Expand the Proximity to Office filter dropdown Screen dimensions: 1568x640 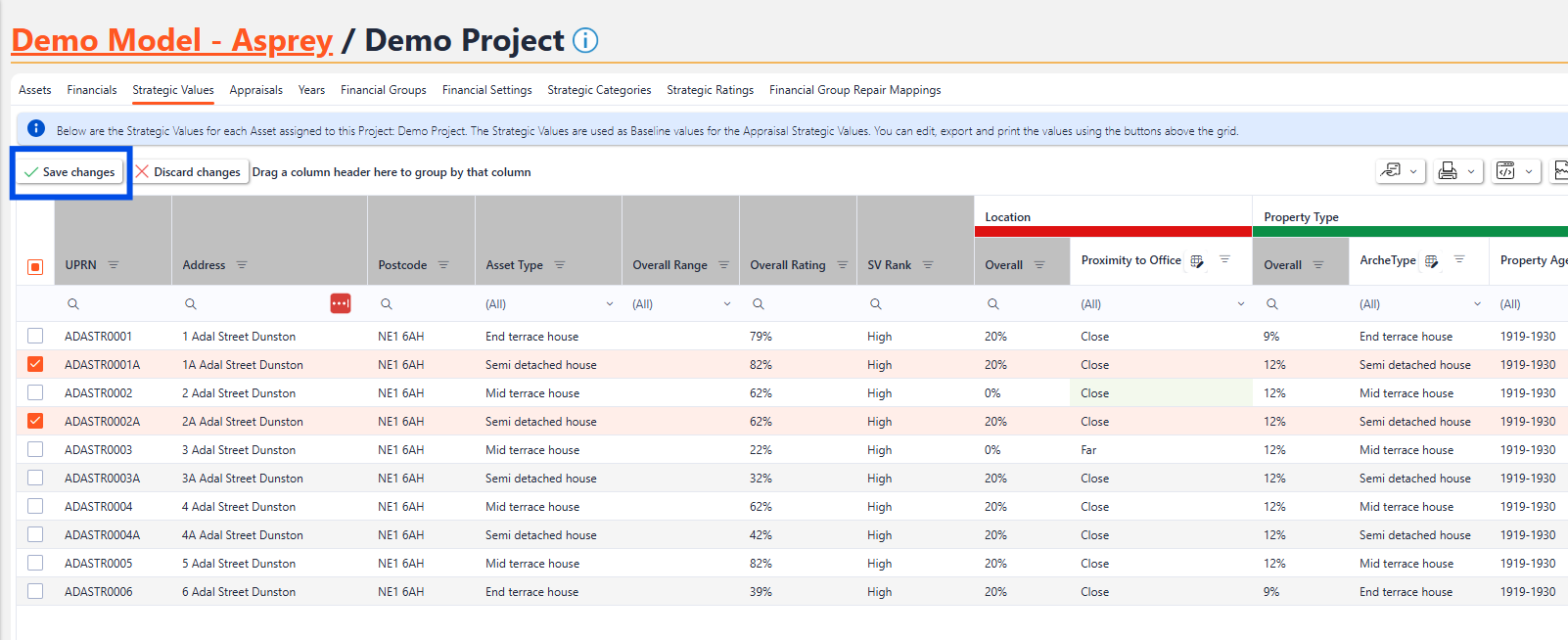pos(1240,304)
